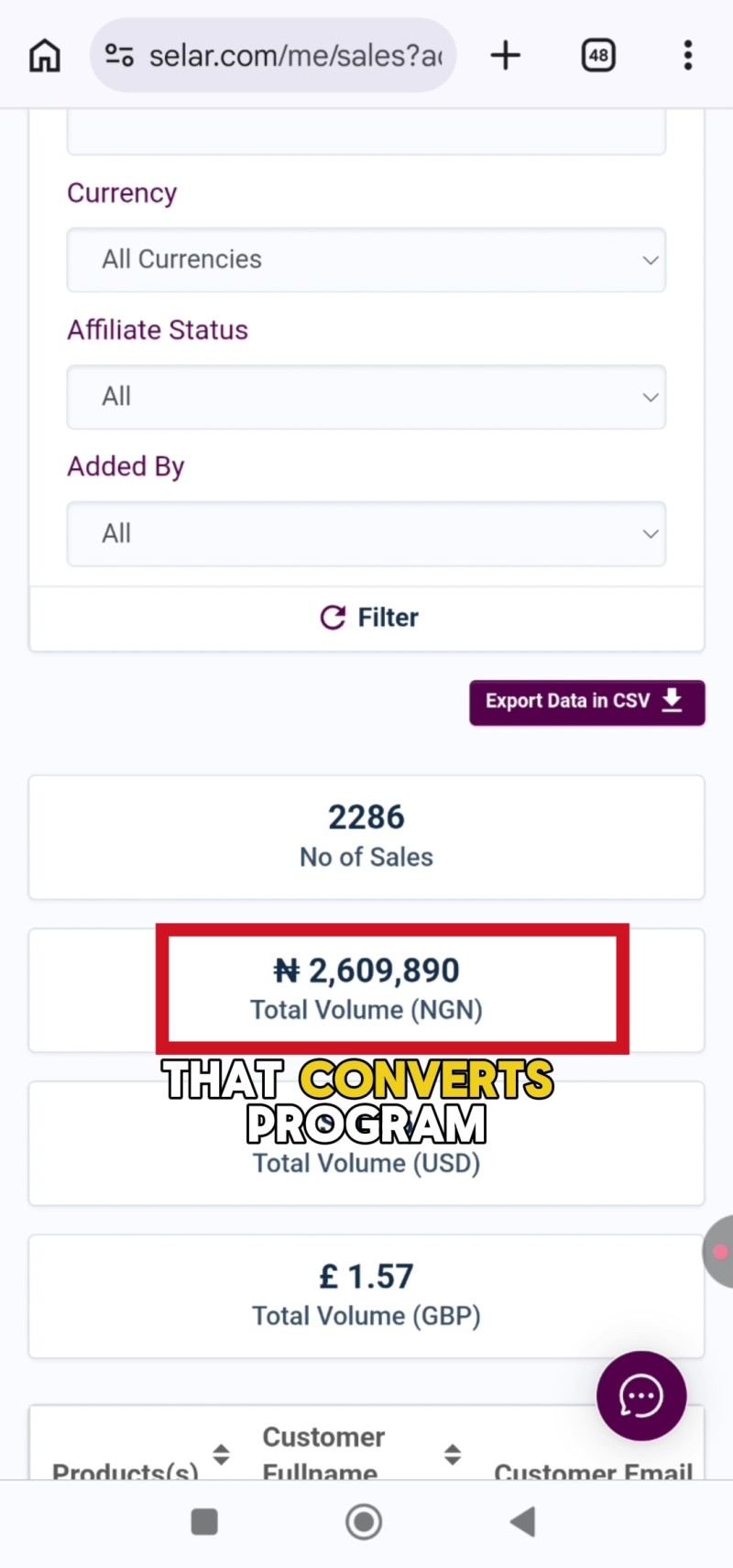Open the purple chat support bubble
733x1568 pixels.
[641, 1396]
